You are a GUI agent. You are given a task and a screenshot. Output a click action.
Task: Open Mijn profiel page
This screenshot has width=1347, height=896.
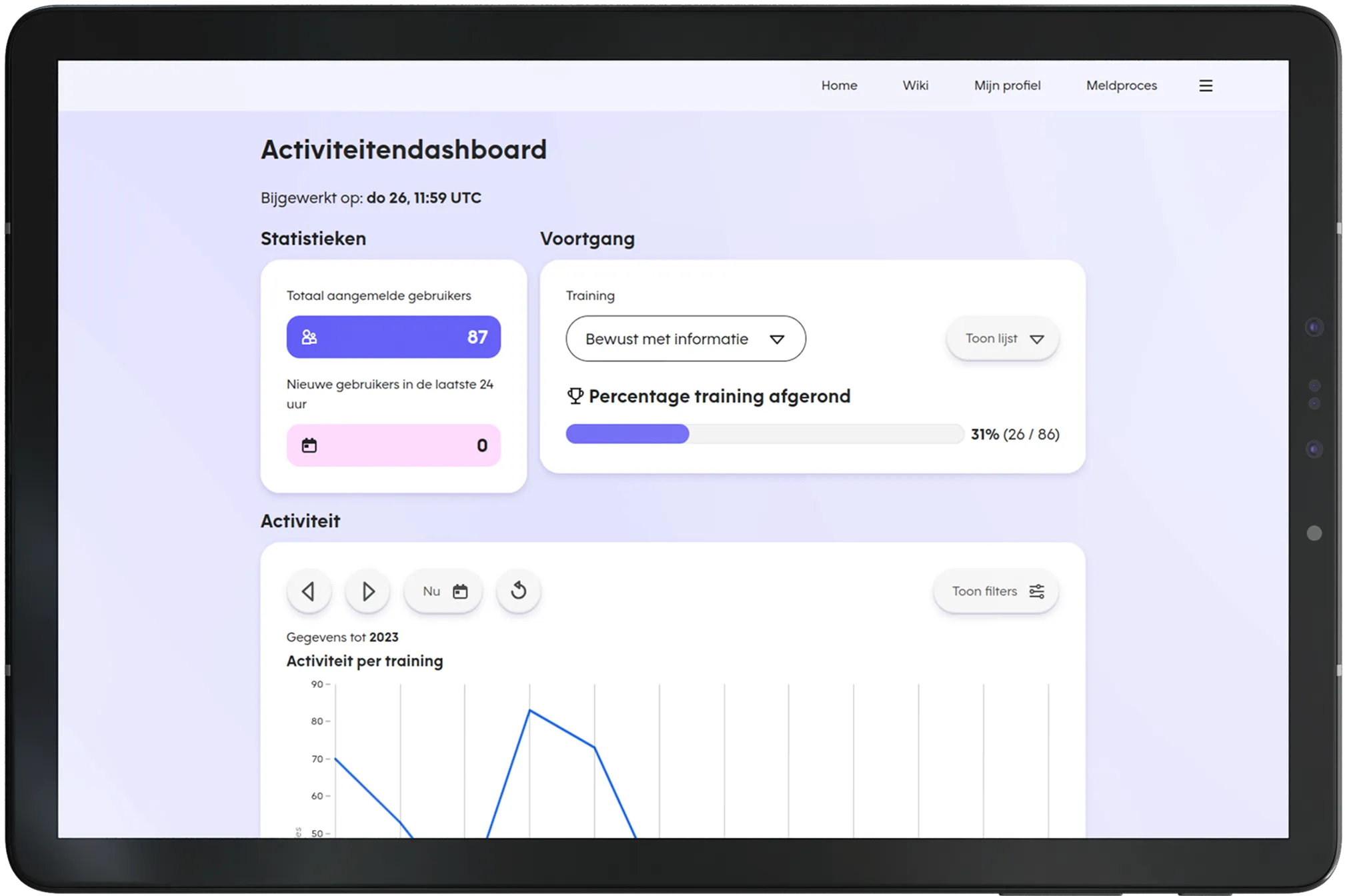(x=1007, y=85)
